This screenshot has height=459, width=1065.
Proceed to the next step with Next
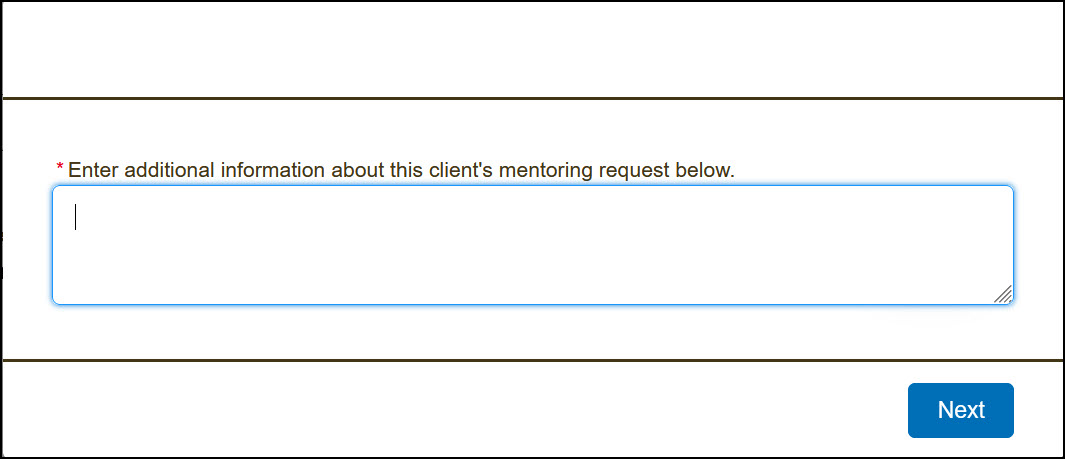960,410
